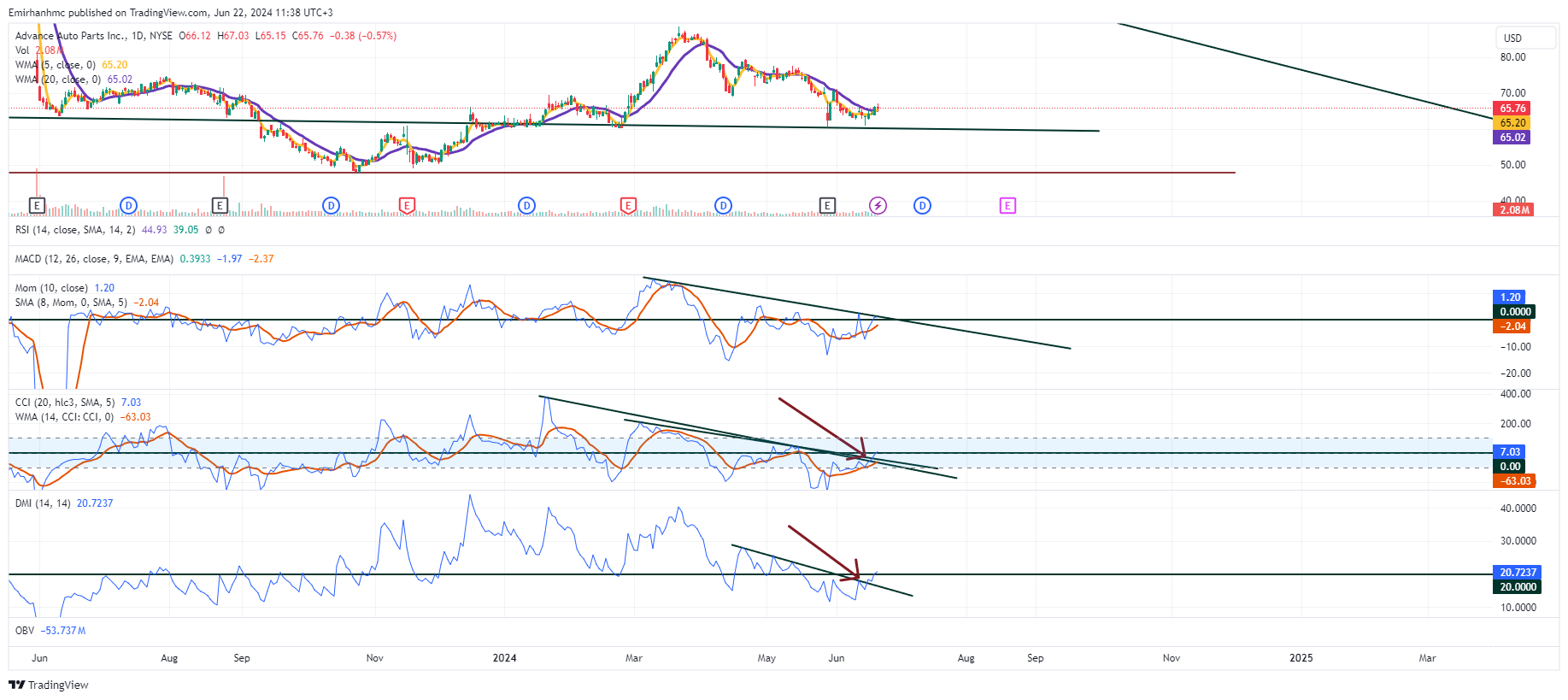Image resolution: width=1568 pixels, height=700 pixels.
Task: Click the red earnings marker in November 2023
Action: coord(407,205)
